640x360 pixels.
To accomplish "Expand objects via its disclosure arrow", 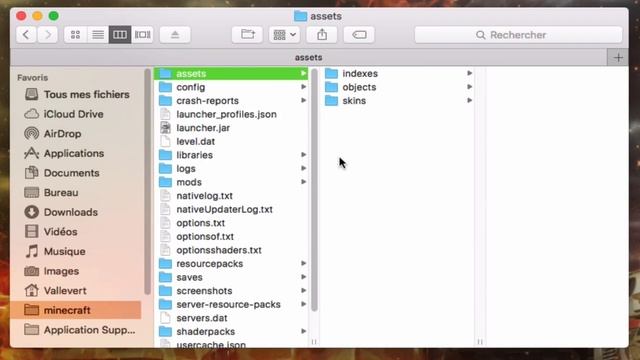I will (x=469, y=87).
